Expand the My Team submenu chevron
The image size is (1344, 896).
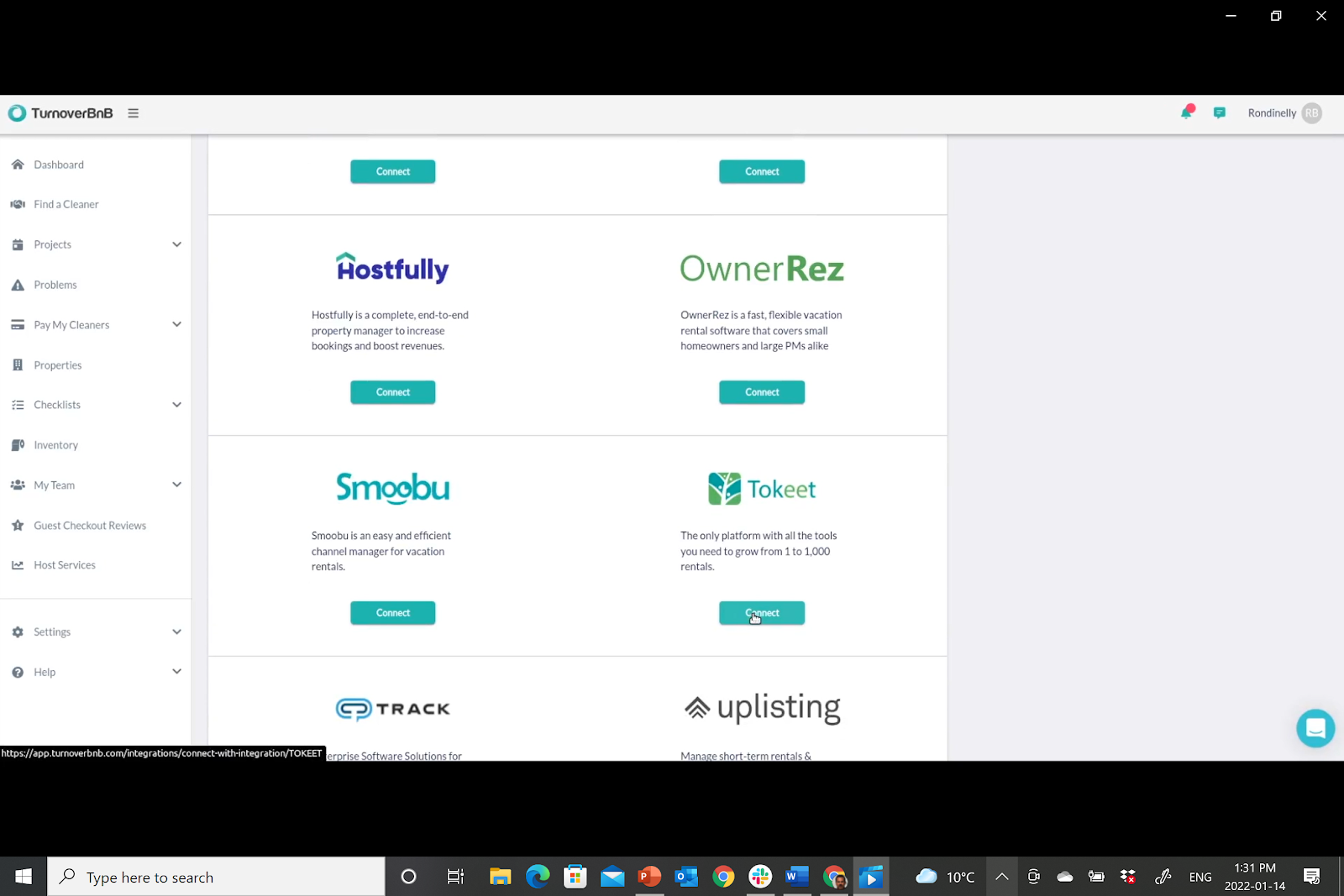click(x=176, y=485)
